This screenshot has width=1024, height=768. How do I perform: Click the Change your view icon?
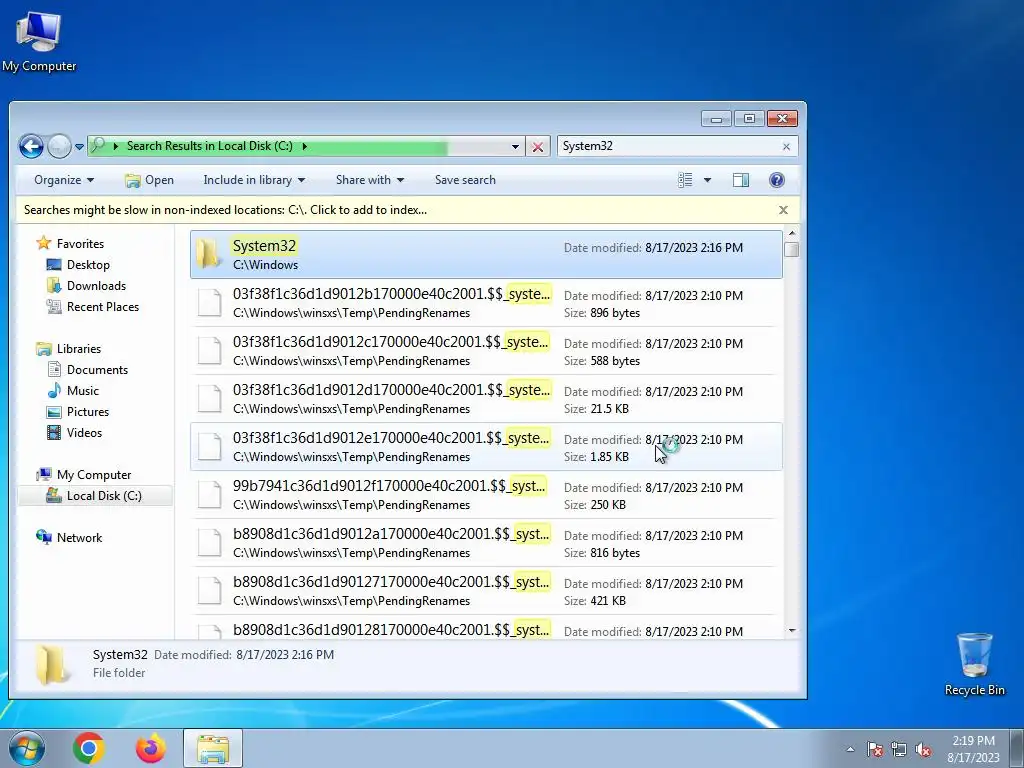click(685, 180)
